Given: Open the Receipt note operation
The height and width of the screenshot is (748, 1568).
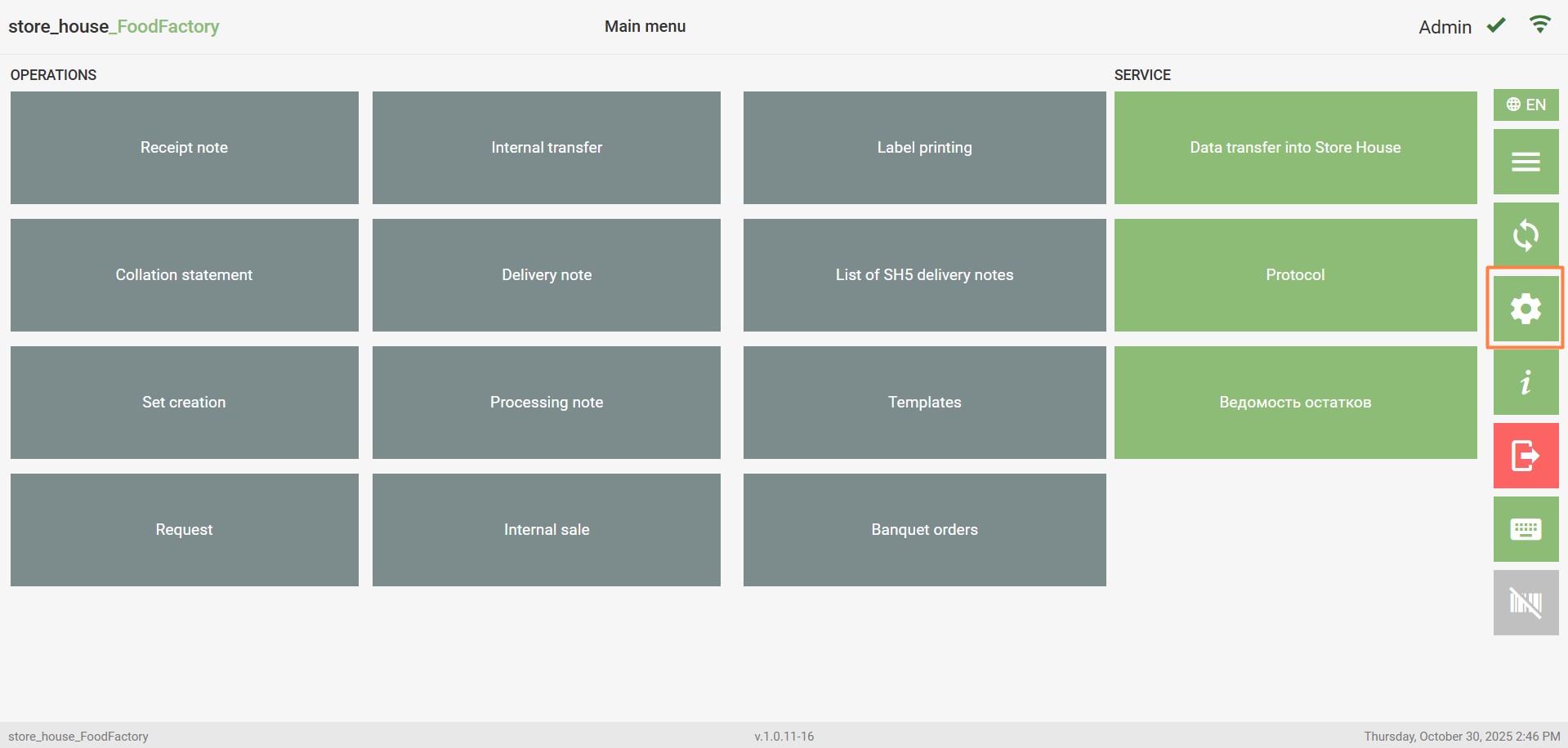Looking at the screenshot, I should coord(184,148).
